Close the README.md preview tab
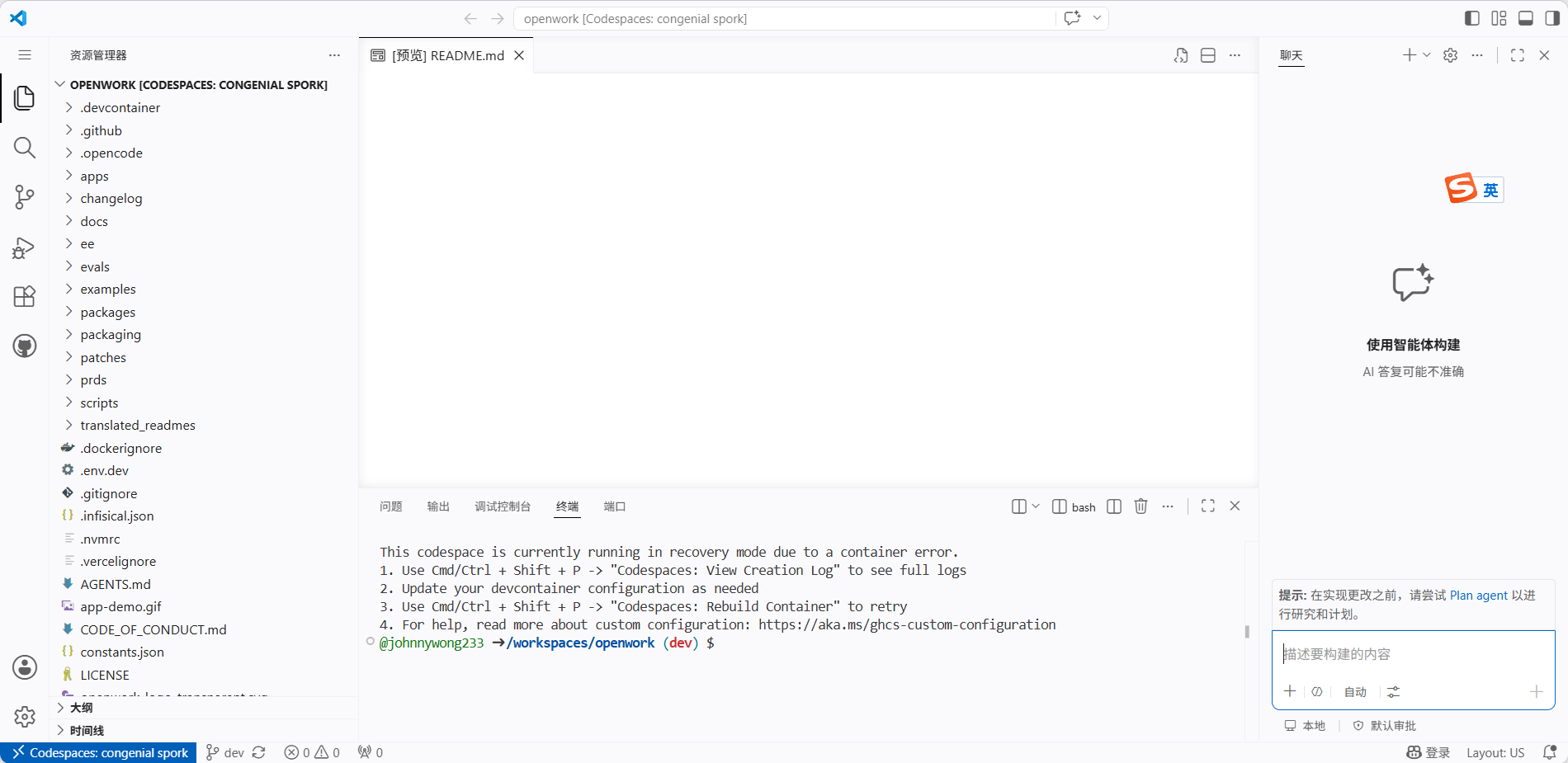The height and width of the screenshot is (763, 1568). [519, 55]
